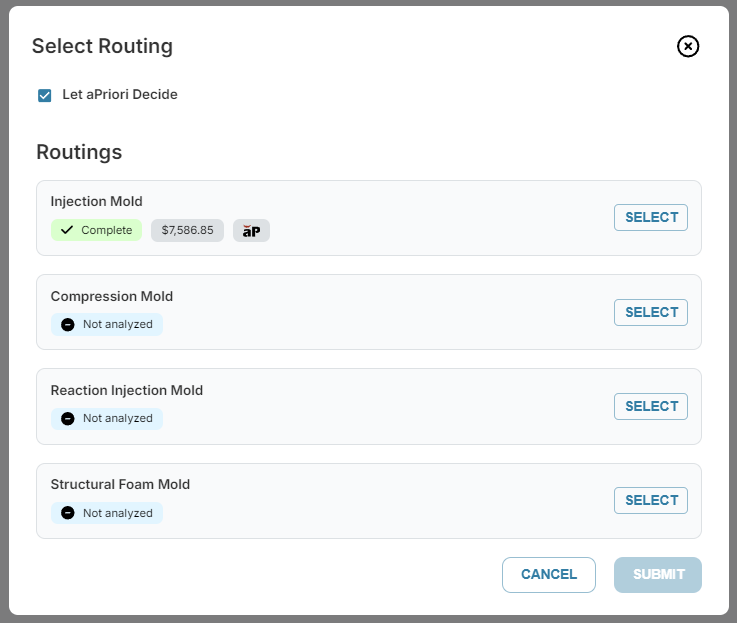Click the $7,586.85 cost badge
737x623 pixels.
point(187,230)
